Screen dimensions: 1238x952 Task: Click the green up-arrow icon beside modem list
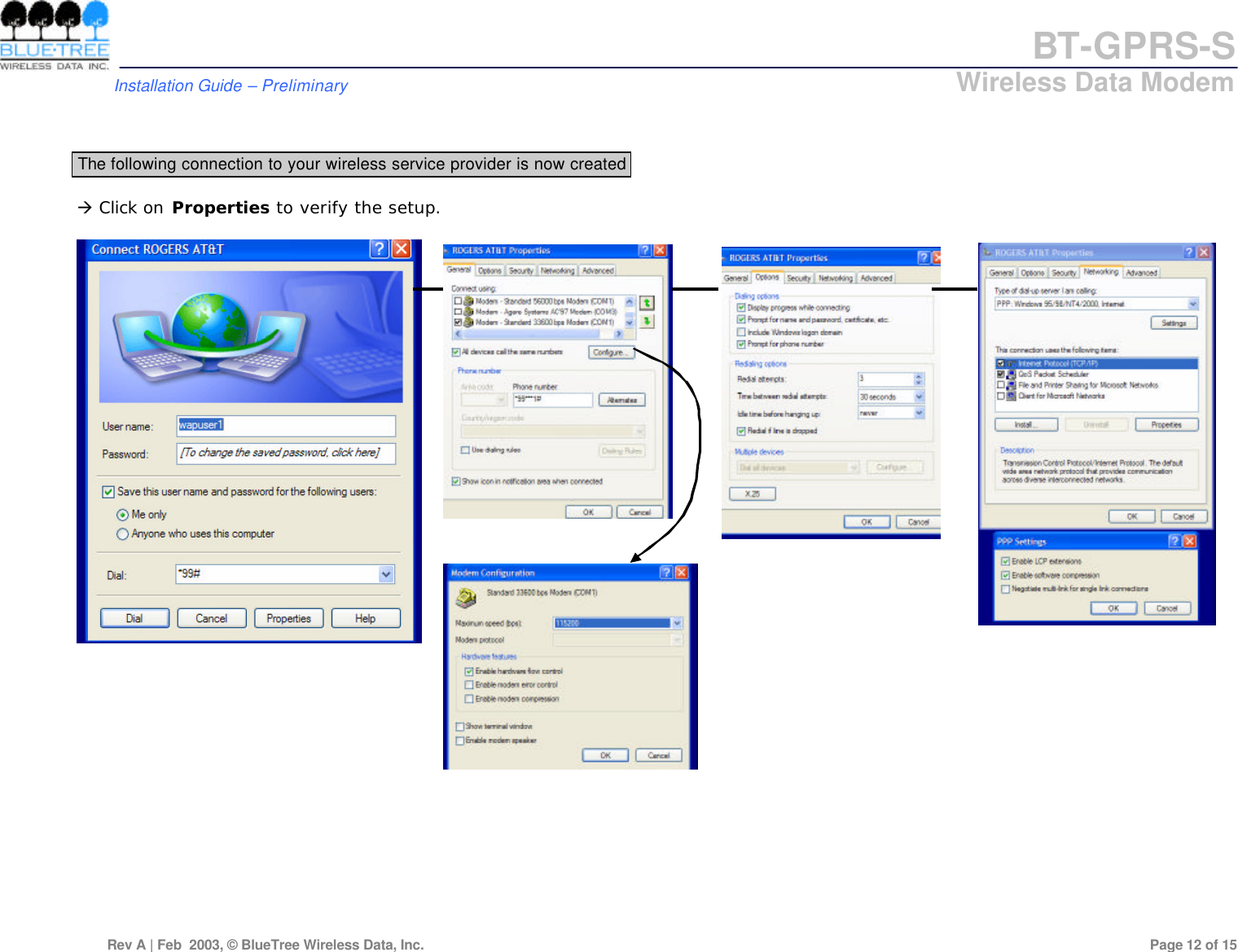click(x=646, y=303)
